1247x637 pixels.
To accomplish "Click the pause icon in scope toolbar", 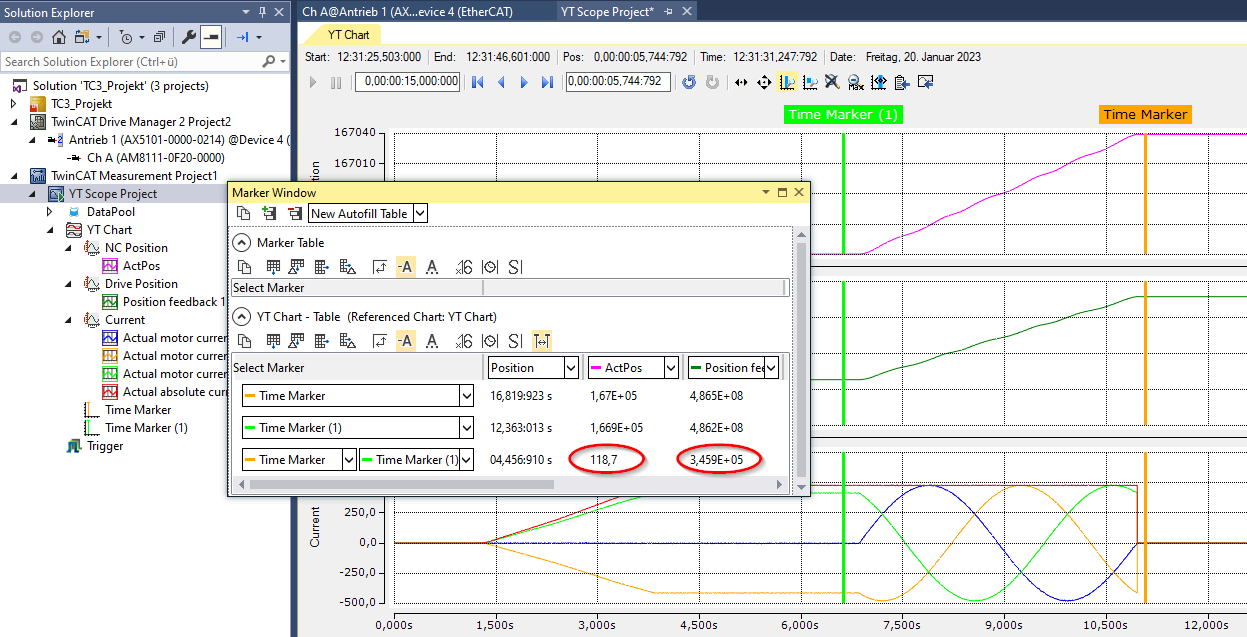I will point(336,82).
